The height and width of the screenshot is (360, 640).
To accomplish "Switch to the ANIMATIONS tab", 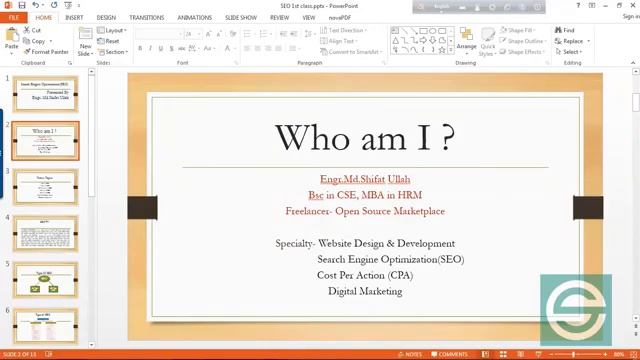I will pyautogui.click(x=195, y=18).
